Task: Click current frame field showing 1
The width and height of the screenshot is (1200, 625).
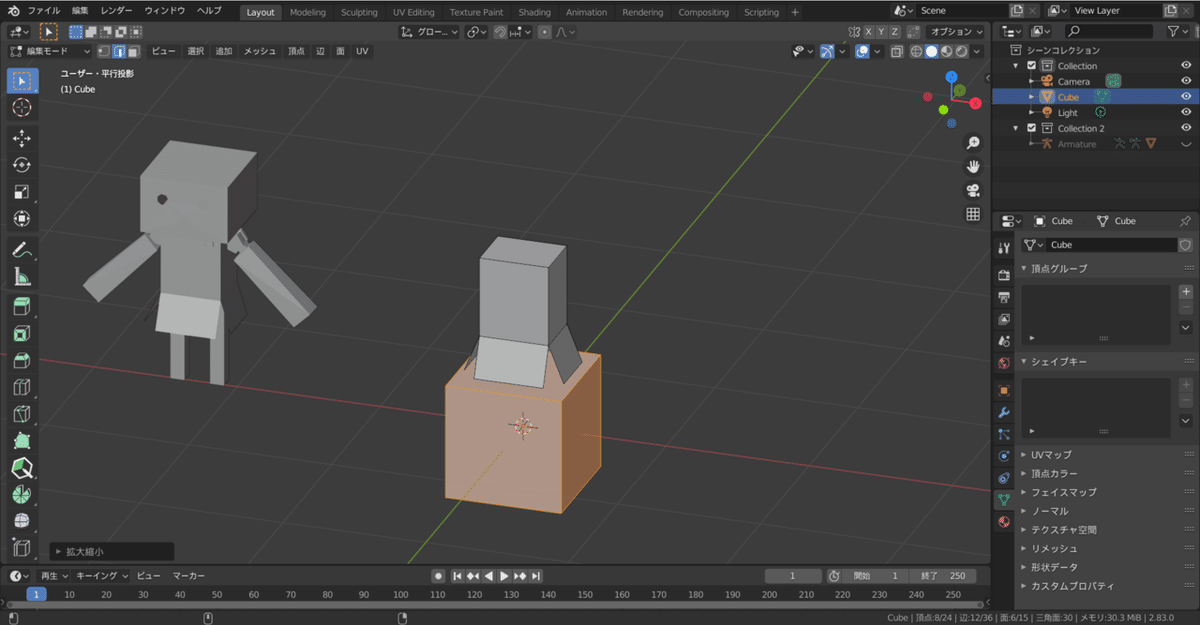Action: click(x=792, y=576)
